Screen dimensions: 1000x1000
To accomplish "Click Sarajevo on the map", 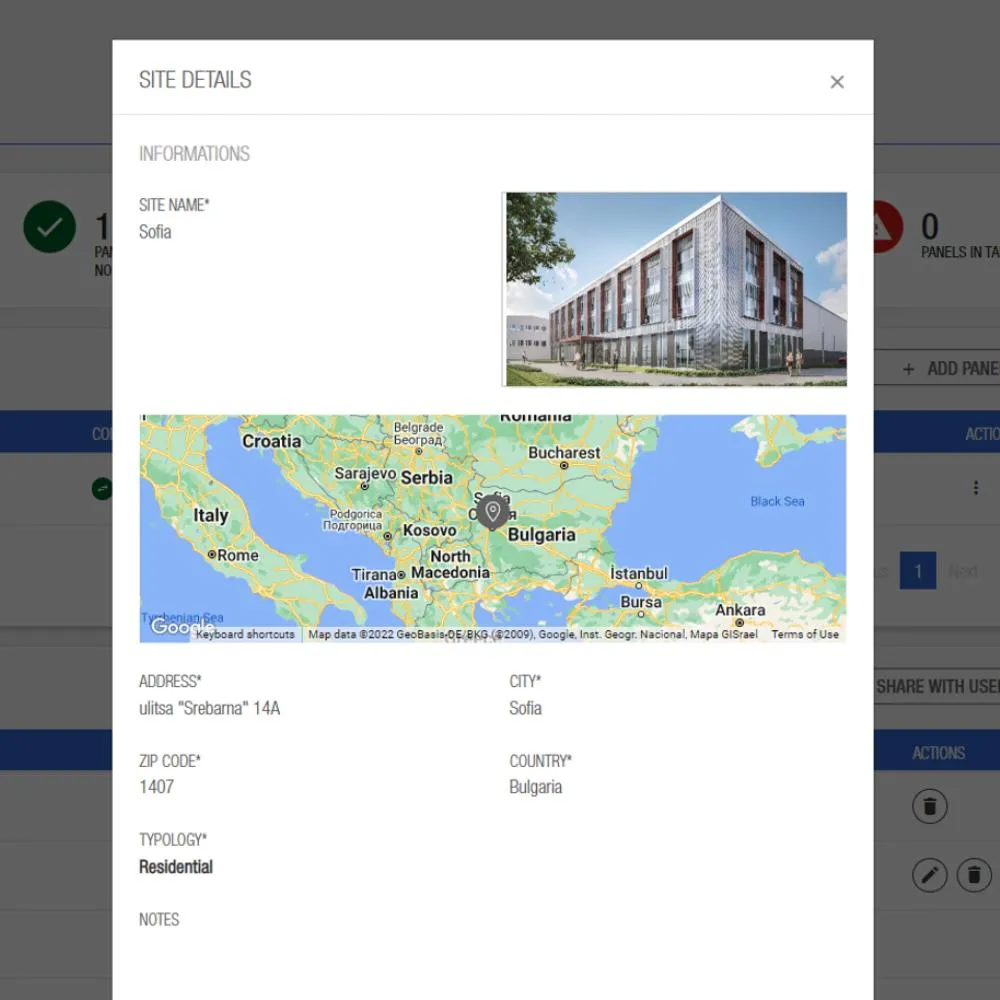I will (365, 473).
